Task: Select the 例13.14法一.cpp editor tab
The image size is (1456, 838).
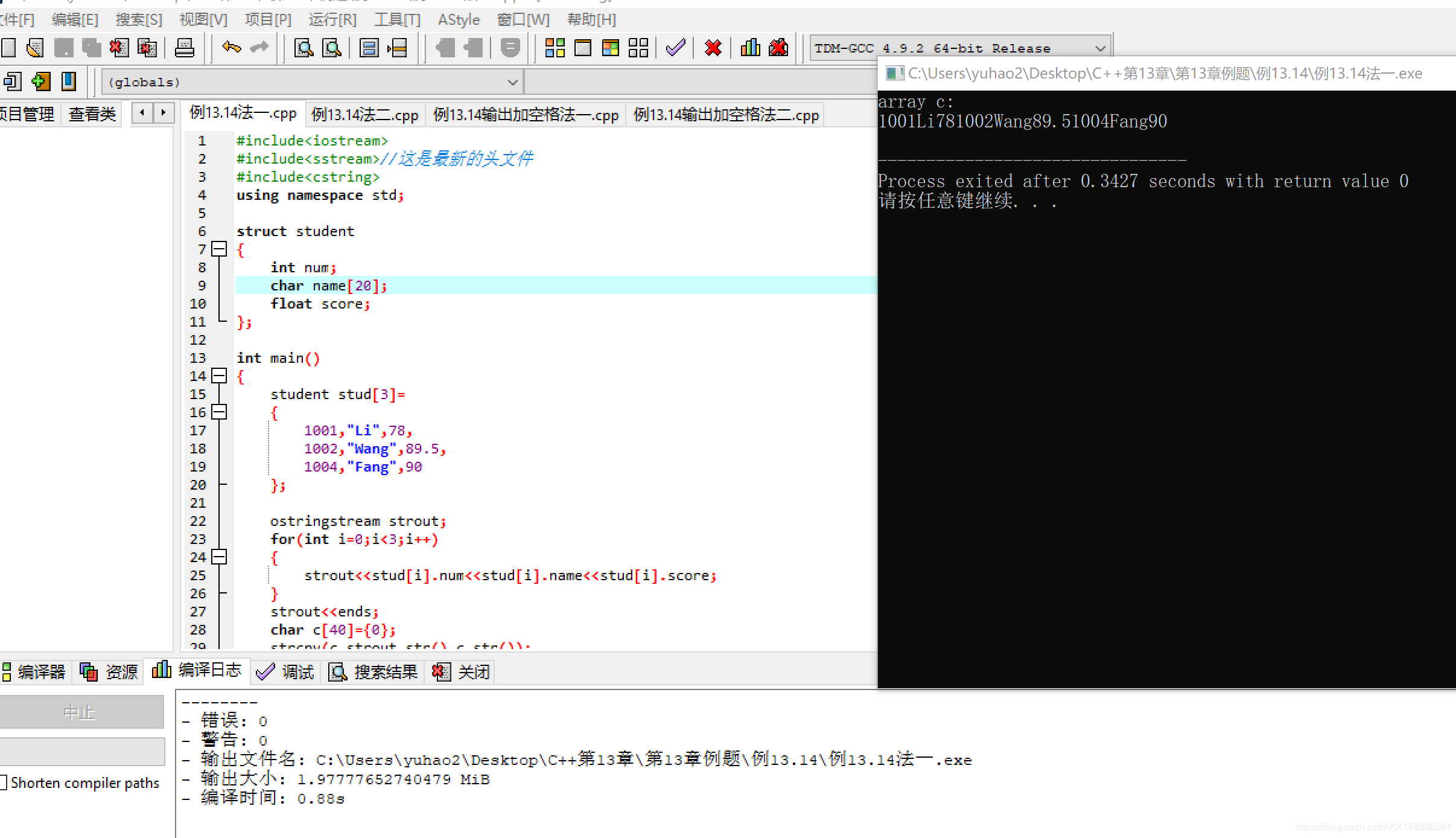Action: (243, 114)
